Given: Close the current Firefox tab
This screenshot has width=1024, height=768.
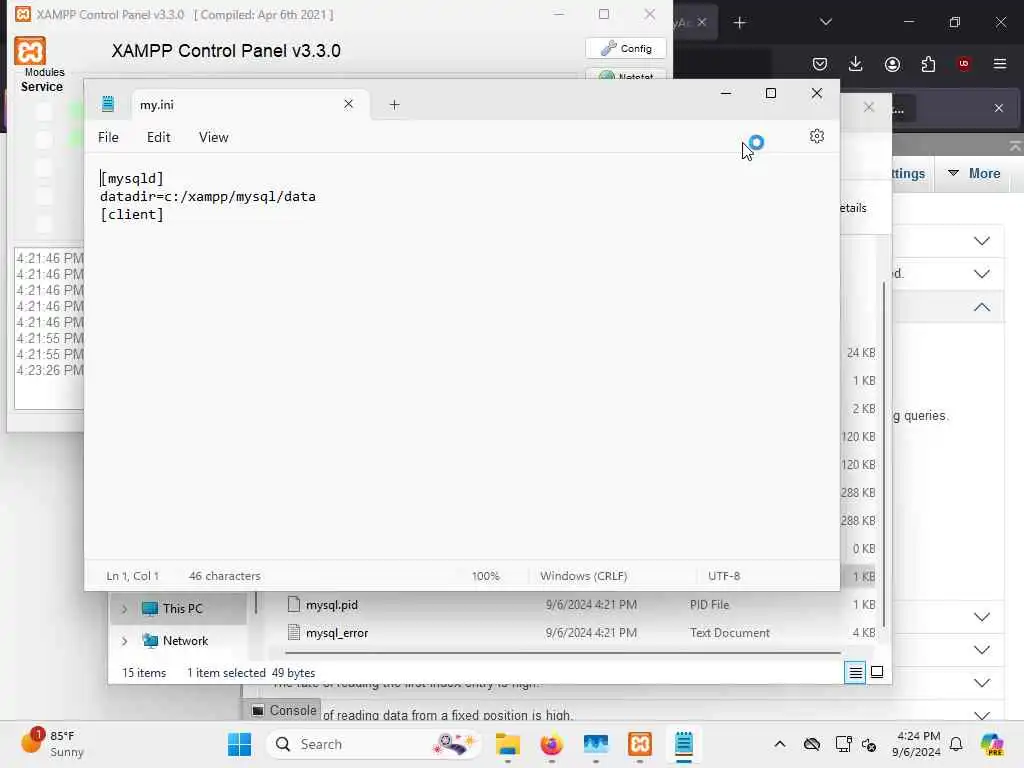Looking at the screenshot, I should pos(701,22).
